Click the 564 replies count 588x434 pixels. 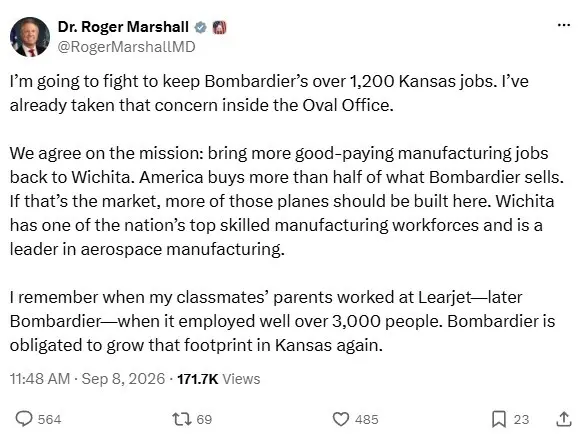point(50,419)
